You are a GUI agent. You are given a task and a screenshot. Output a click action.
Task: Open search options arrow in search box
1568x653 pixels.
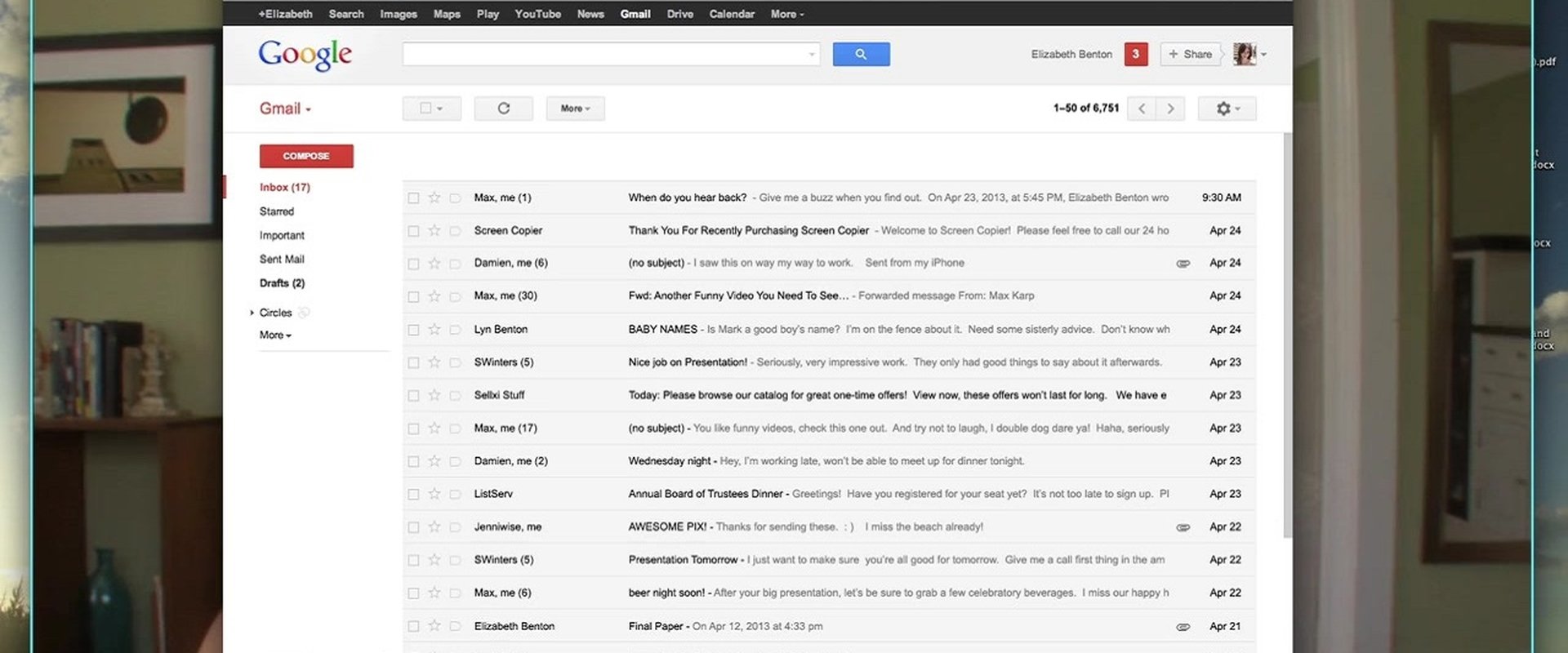812,55
